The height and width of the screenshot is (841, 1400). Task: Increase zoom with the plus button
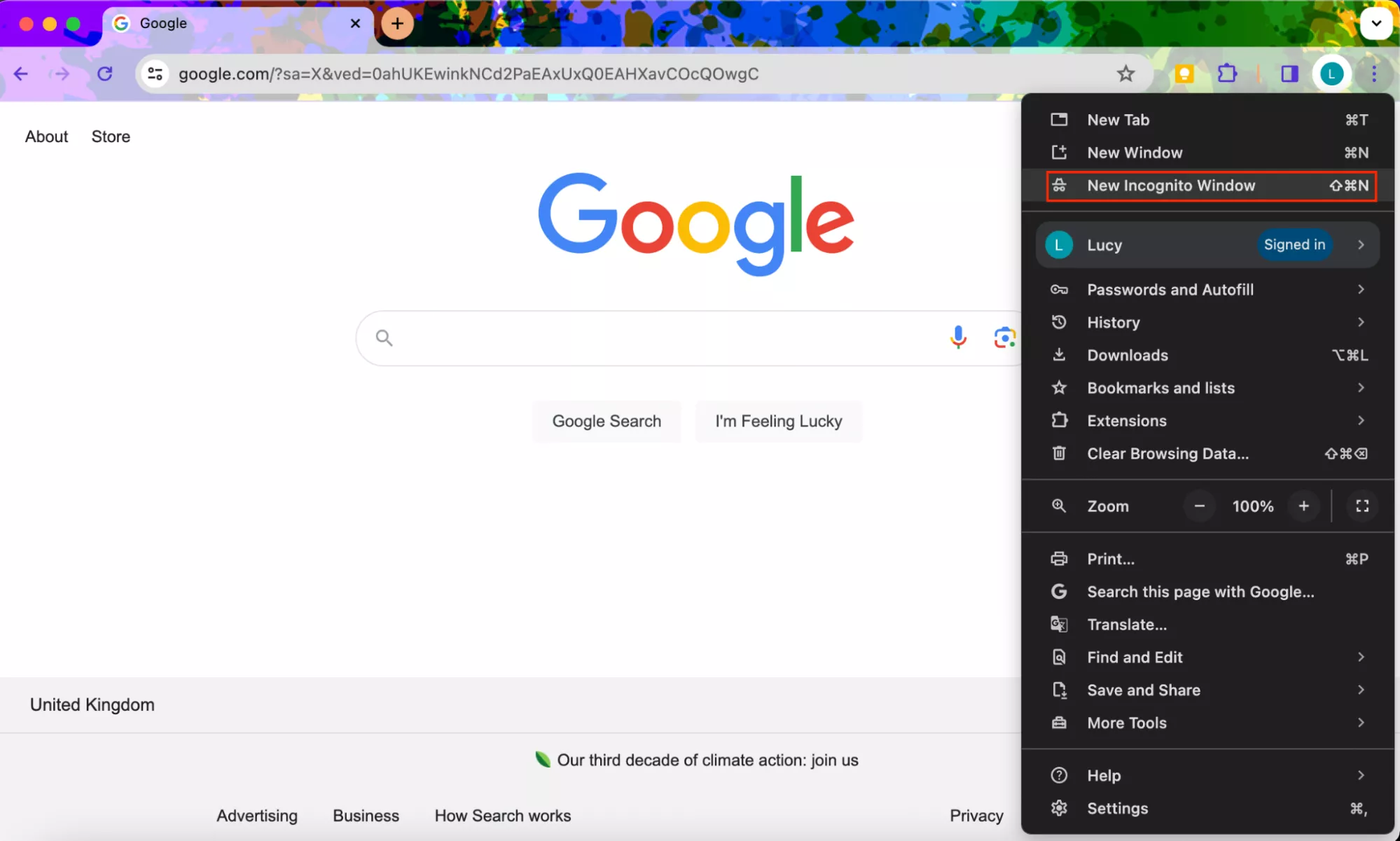click(1303, 506)
